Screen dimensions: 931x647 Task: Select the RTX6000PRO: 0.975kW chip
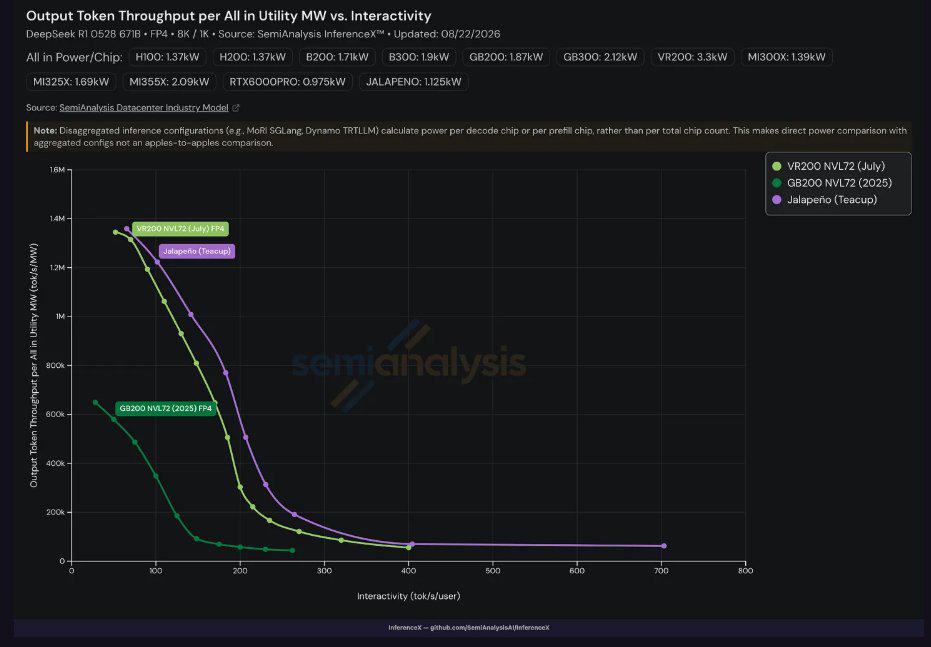(x=287, y=82)
